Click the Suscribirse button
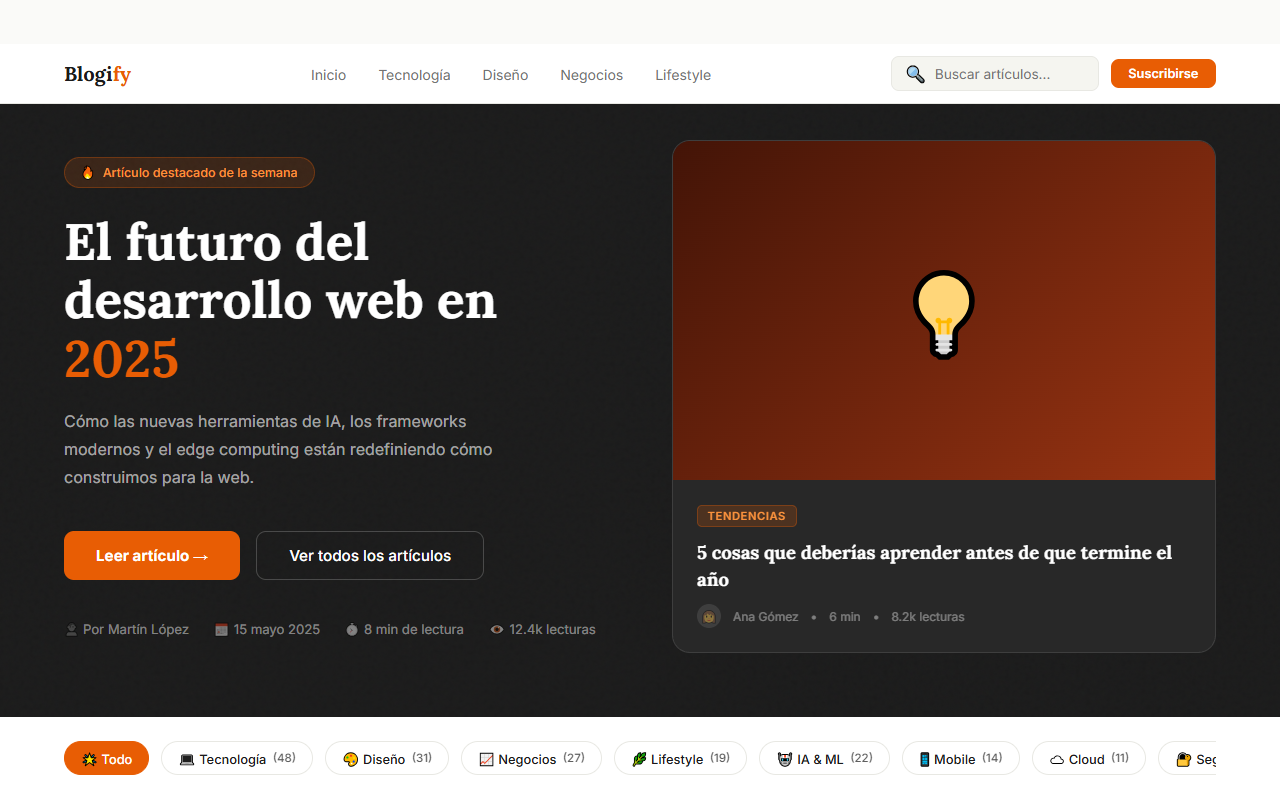The height and width of the screenshot is (800, 1280). (1163, 74)
